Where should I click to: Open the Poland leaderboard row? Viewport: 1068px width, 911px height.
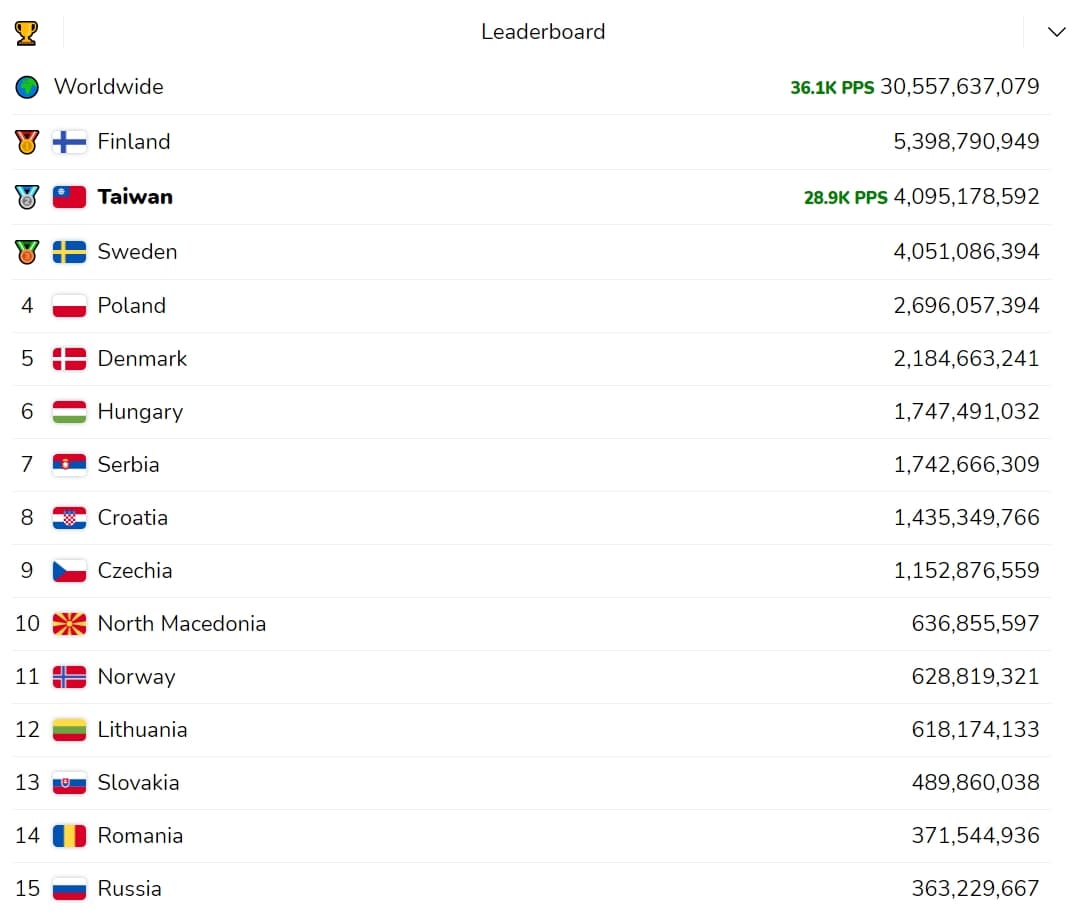click(531, 306)
